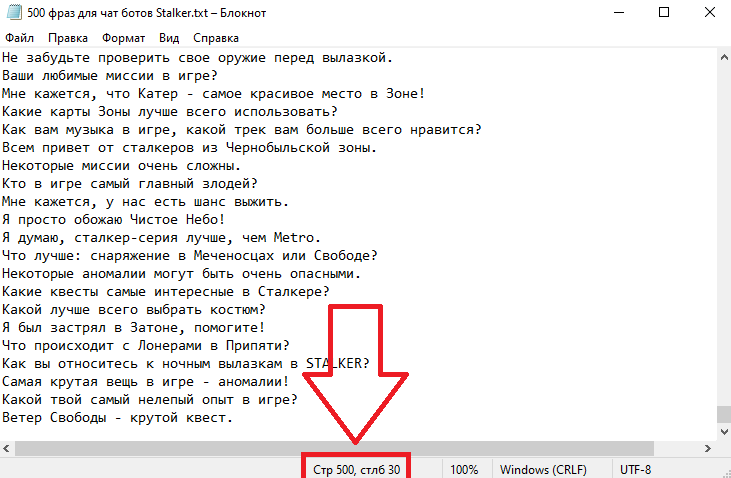731x478 pixels.
Task: Click the Стр 500, стлб 30 status entry
Action: tap(357, 469)
